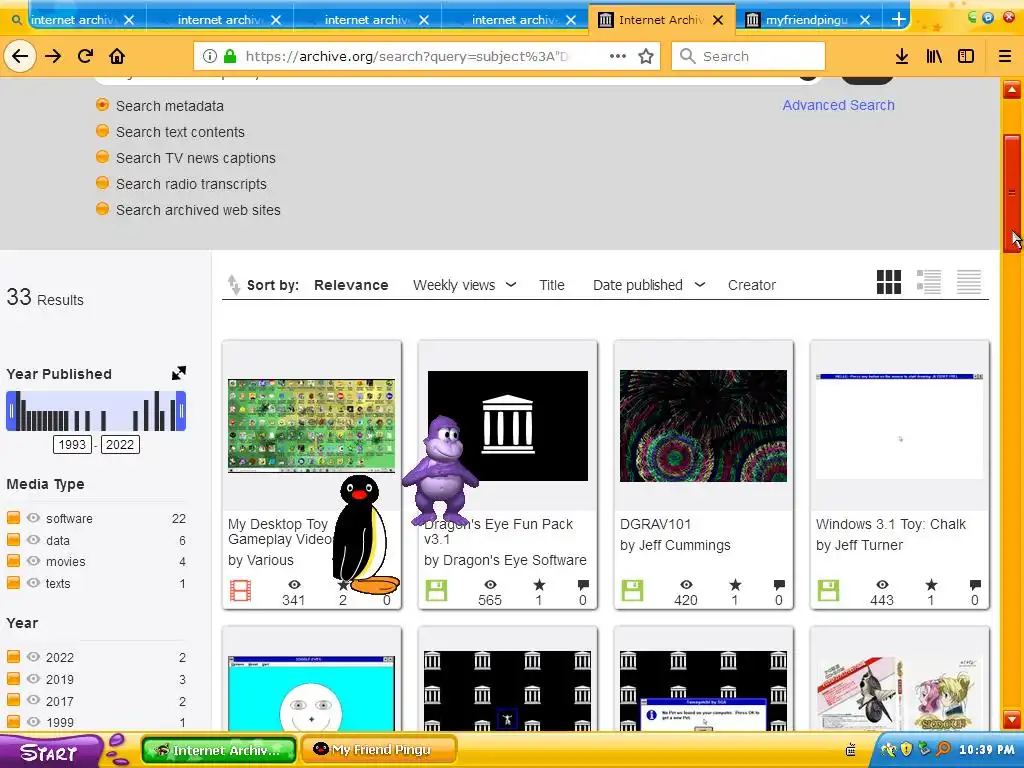This screenshot has width=1024, height=768.
Task: Click the green secure padlock icon
Action: point(230,56)
